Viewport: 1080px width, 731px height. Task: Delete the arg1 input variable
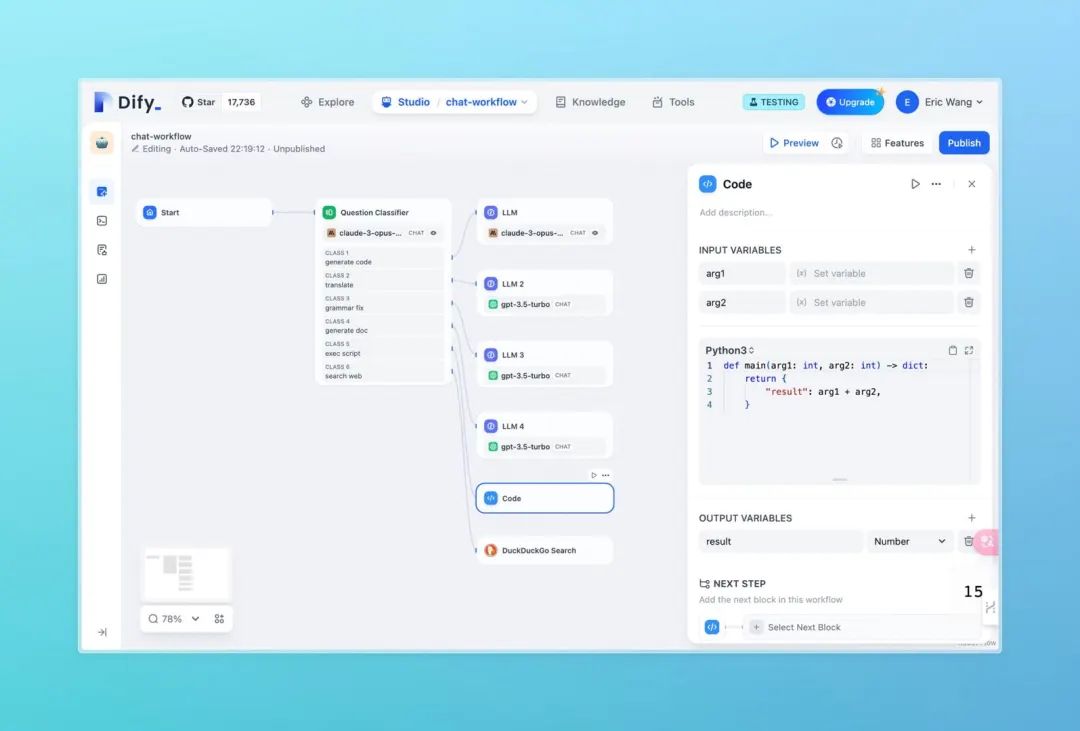tap(968, 274)
